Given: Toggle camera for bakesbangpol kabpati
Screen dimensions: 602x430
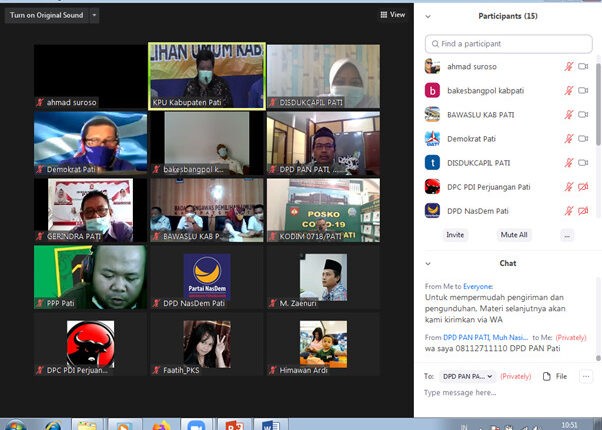Looking at the screenshot, I should coord(583,90).
